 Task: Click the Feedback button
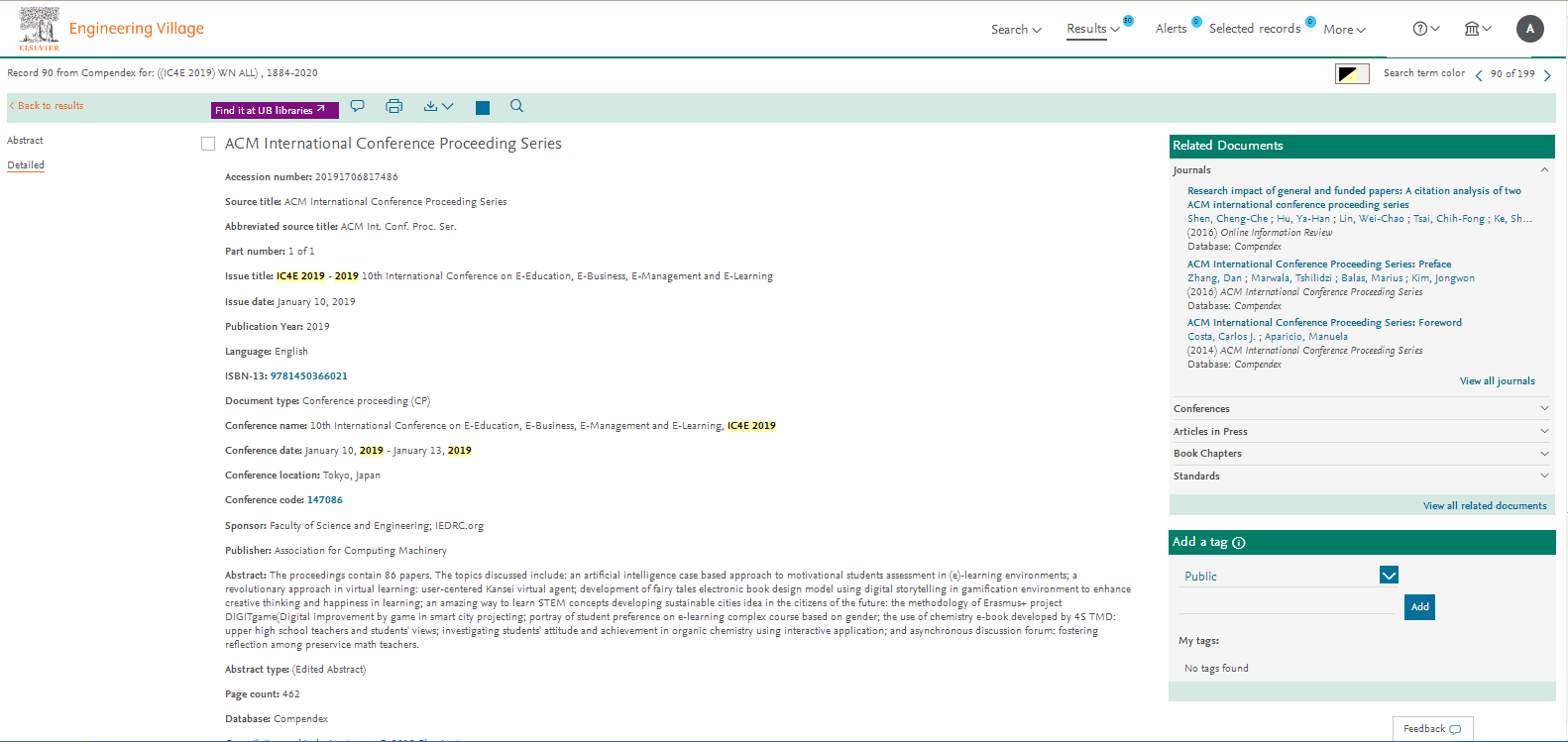1432,729
